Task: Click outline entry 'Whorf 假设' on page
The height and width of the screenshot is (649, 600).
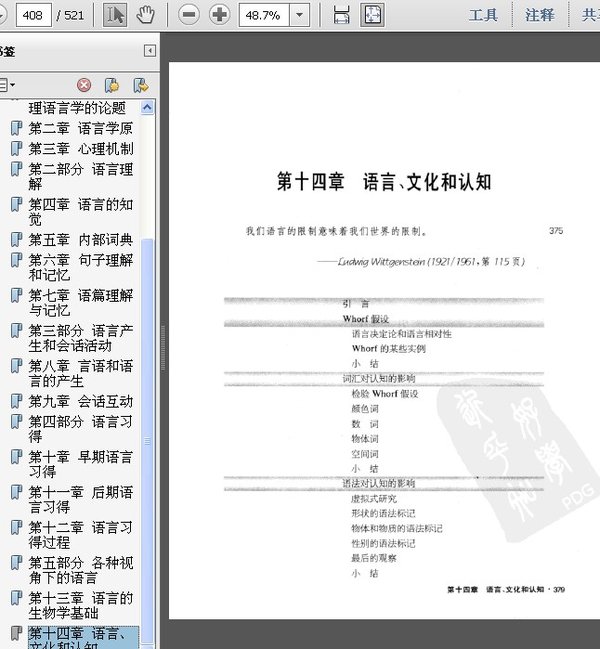Action: tap(366, 319)
